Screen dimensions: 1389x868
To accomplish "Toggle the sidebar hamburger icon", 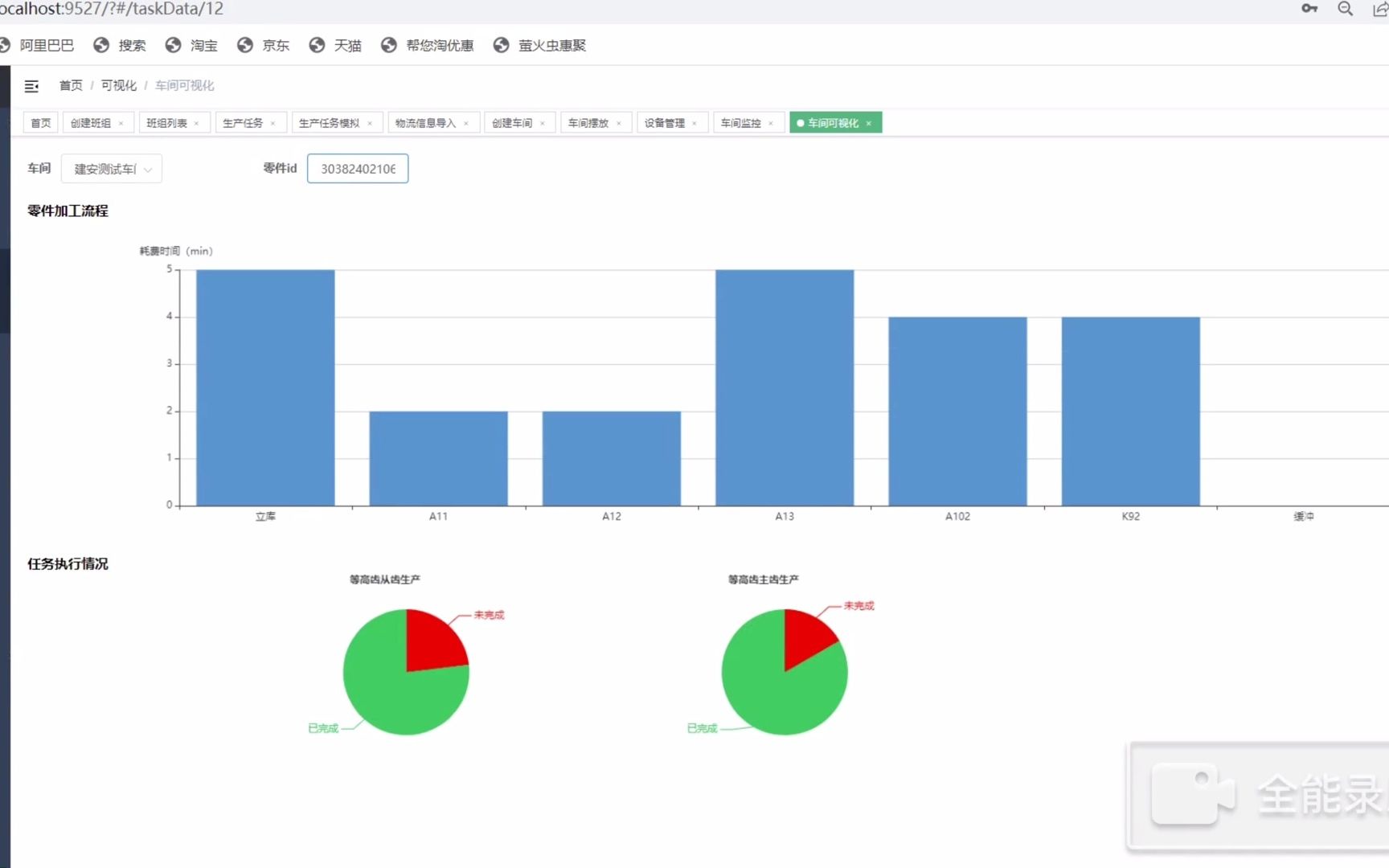I will pyautogui.click(x=31, y=86).
